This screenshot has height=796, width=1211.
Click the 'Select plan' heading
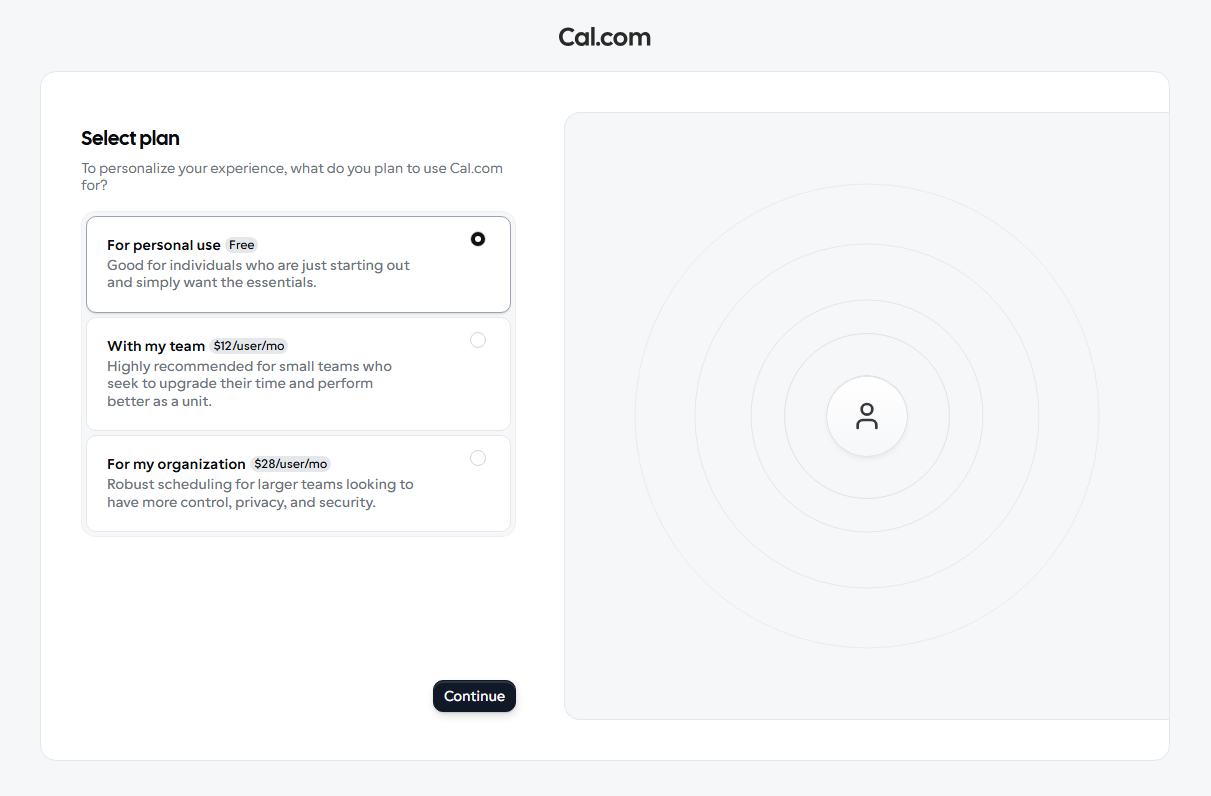pos(130,138)
